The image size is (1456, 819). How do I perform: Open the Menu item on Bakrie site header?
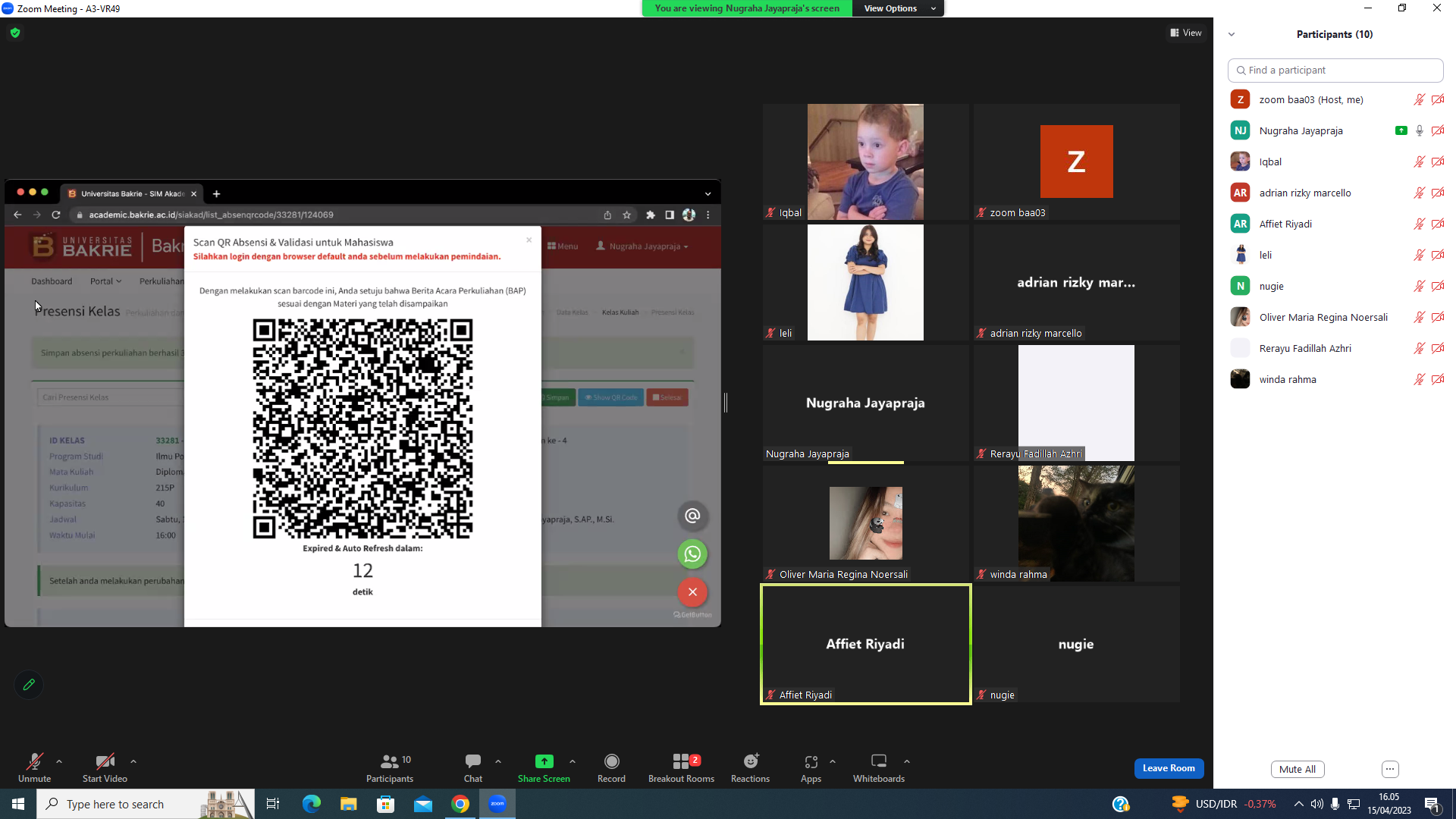(x=563, y=246)
